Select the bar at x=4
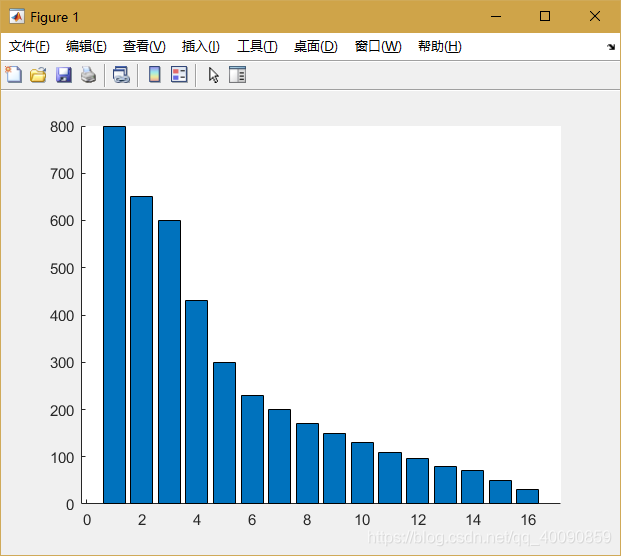Screen dimensions: 621x556 pyautogui.click(x=196, y=402)
